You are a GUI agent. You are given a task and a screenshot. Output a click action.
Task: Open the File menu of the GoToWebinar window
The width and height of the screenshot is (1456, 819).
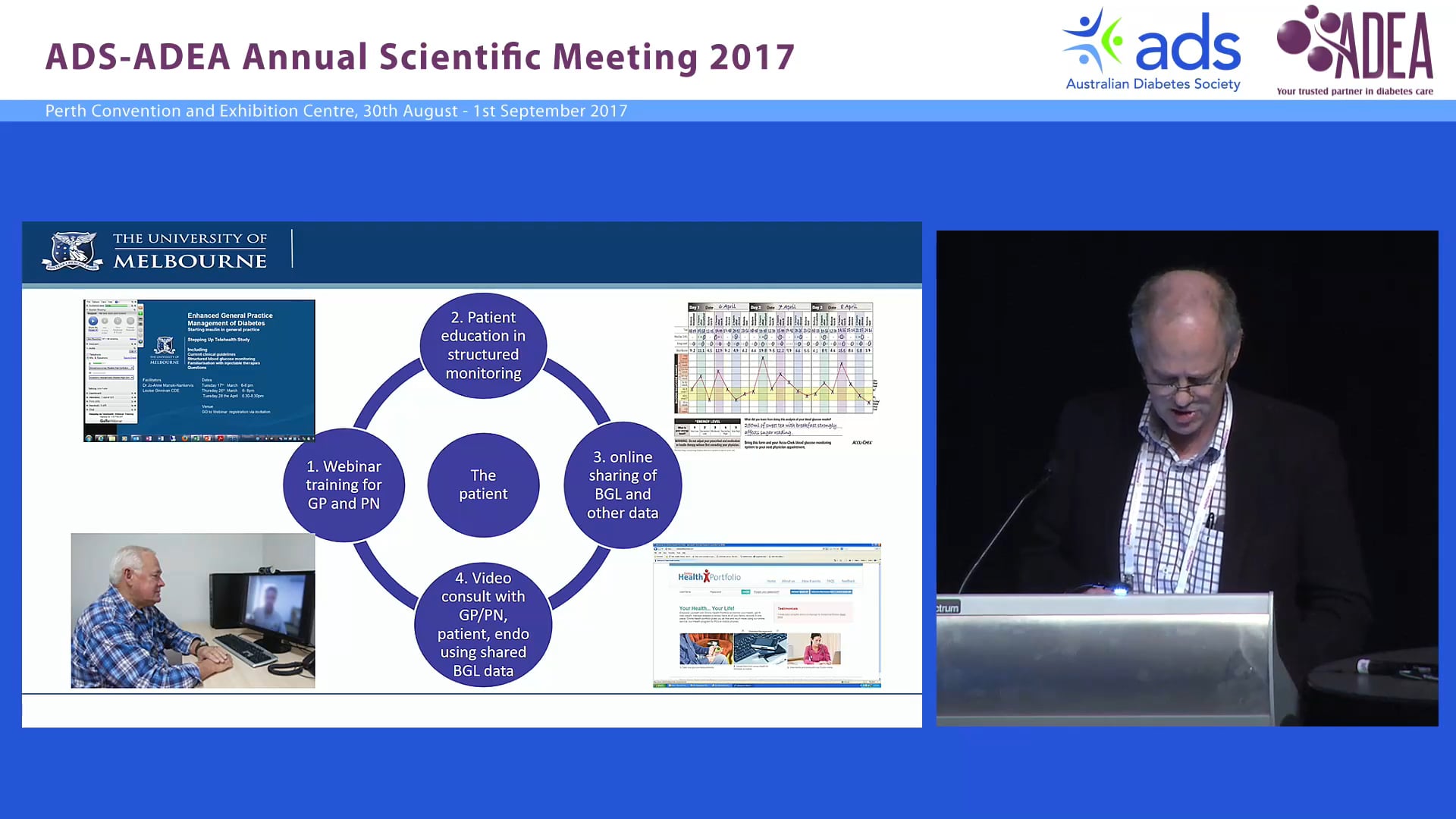click(x=89, y=302)
